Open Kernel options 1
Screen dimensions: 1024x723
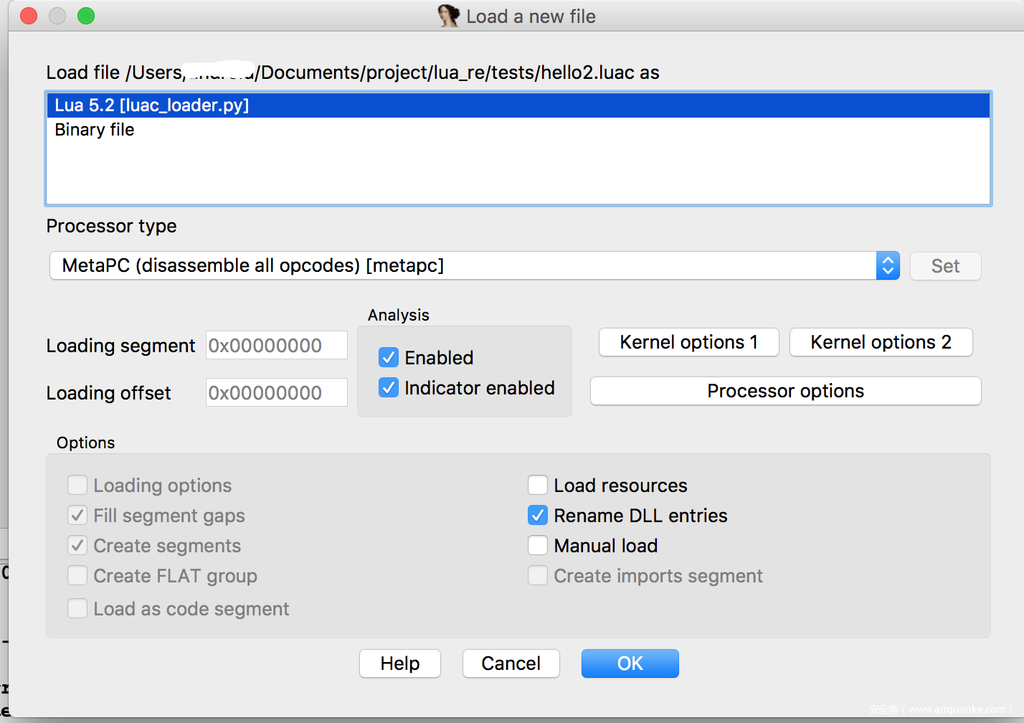(x=688, y=342)
